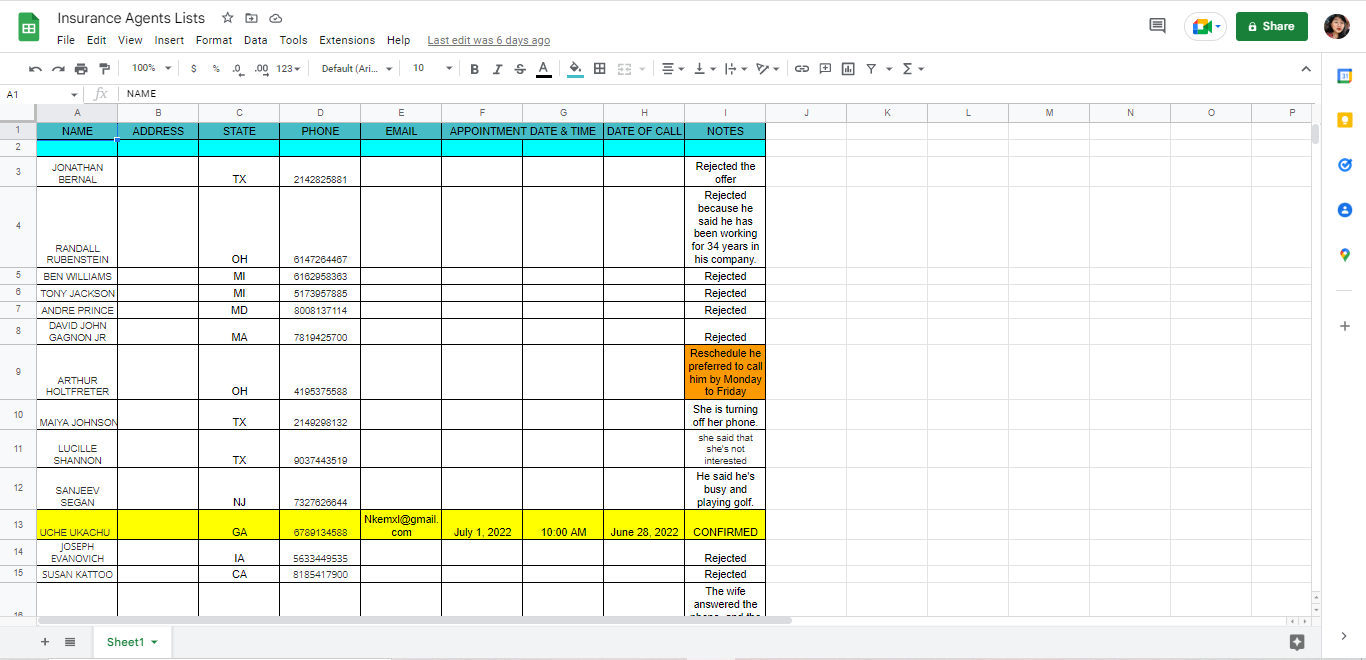Open the Insert menu
Viewport: 1366px width, 660px height.
point(169,40)
